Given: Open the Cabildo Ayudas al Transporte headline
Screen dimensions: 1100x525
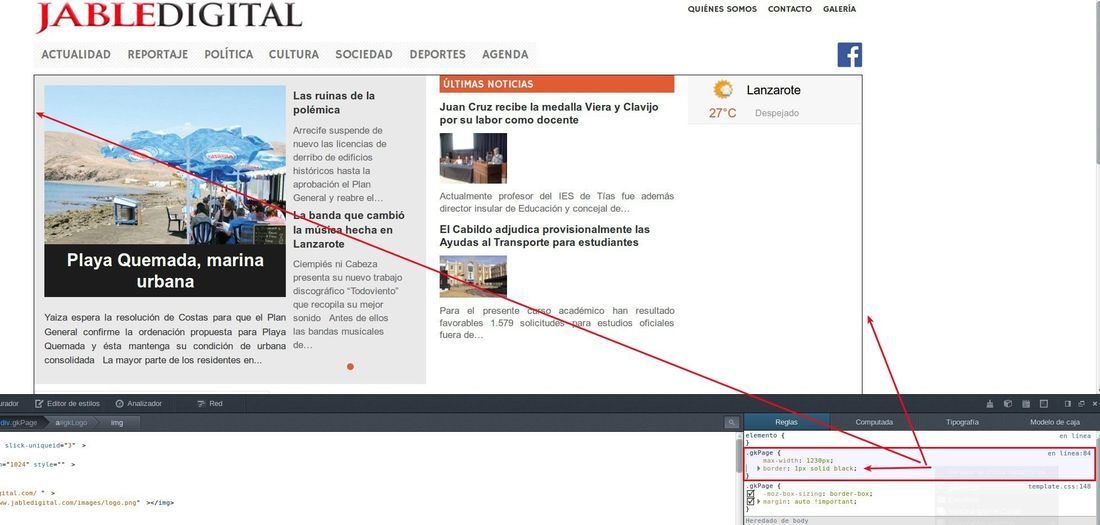Looking at the screenshot, I should (x=545, y=236).
